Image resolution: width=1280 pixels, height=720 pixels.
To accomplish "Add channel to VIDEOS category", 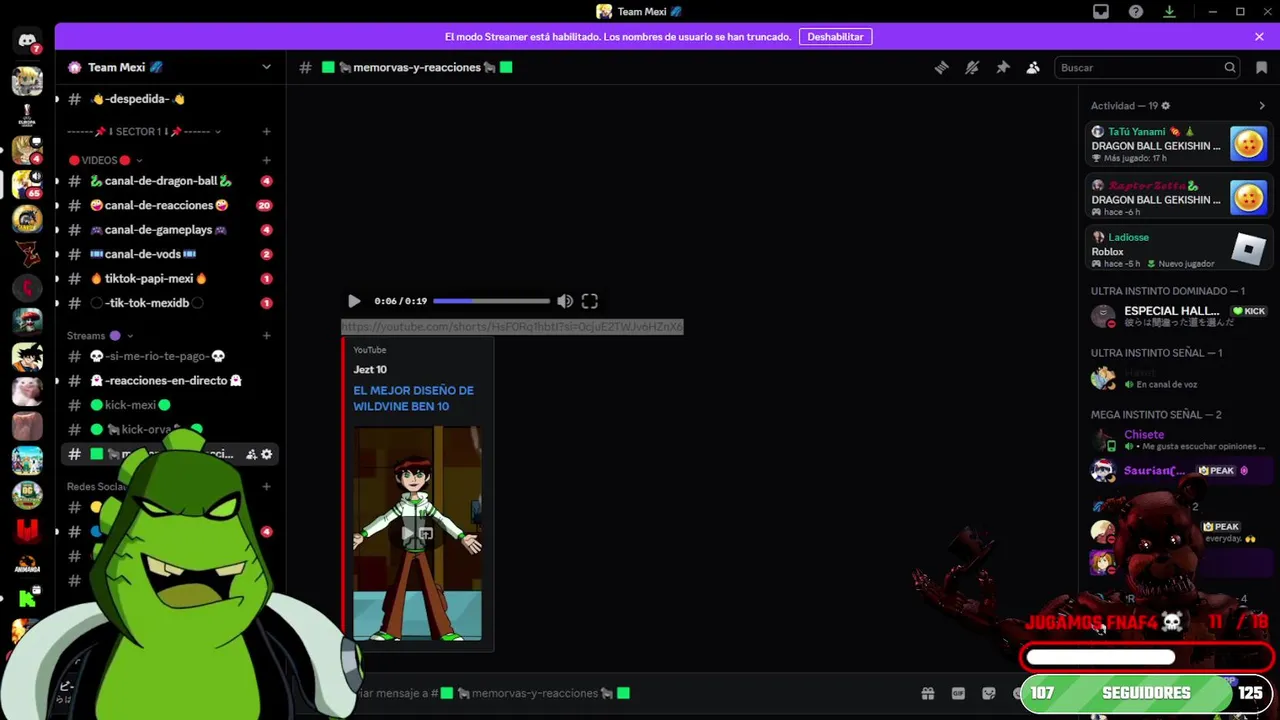I will [266, 160].
